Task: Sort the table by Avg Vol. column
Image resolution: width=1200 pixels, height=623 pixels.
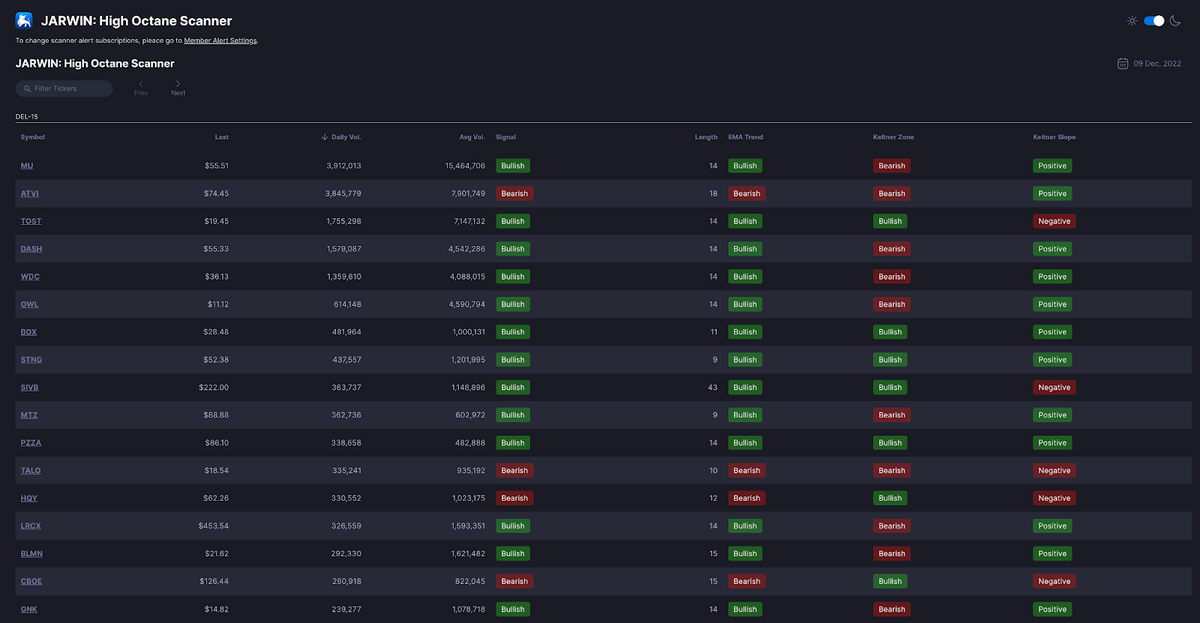Action: 472,137
